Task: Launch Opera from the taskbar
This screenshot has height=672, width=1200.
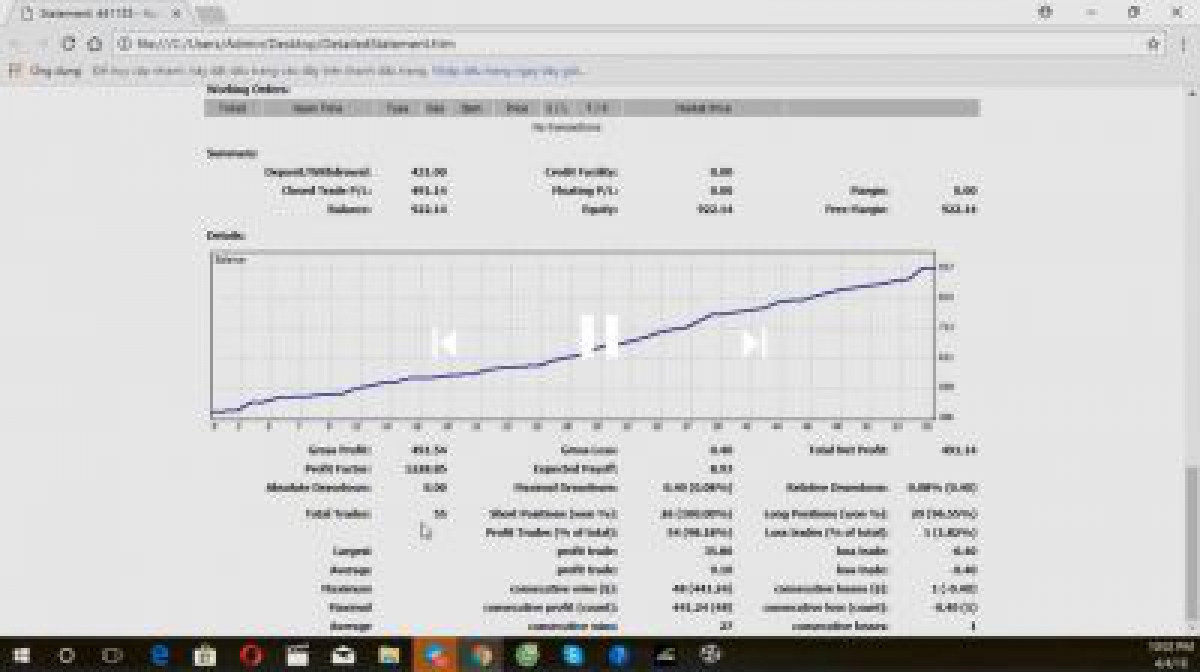Action: (x=251, y=656)
